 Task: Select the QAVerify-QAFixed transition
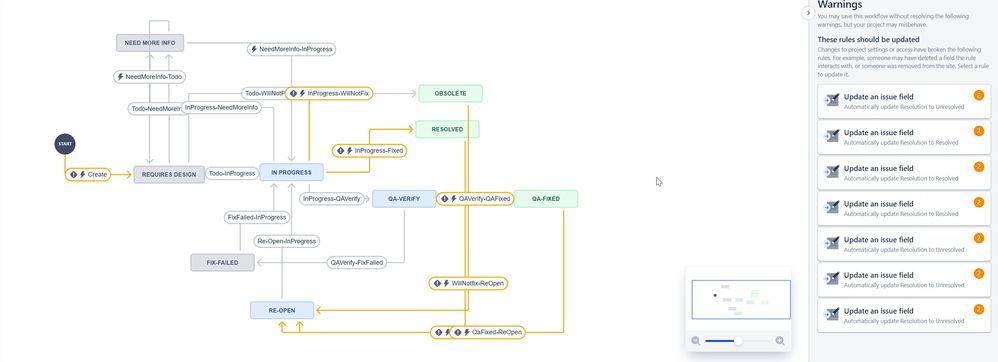click(x=475, y=198)
